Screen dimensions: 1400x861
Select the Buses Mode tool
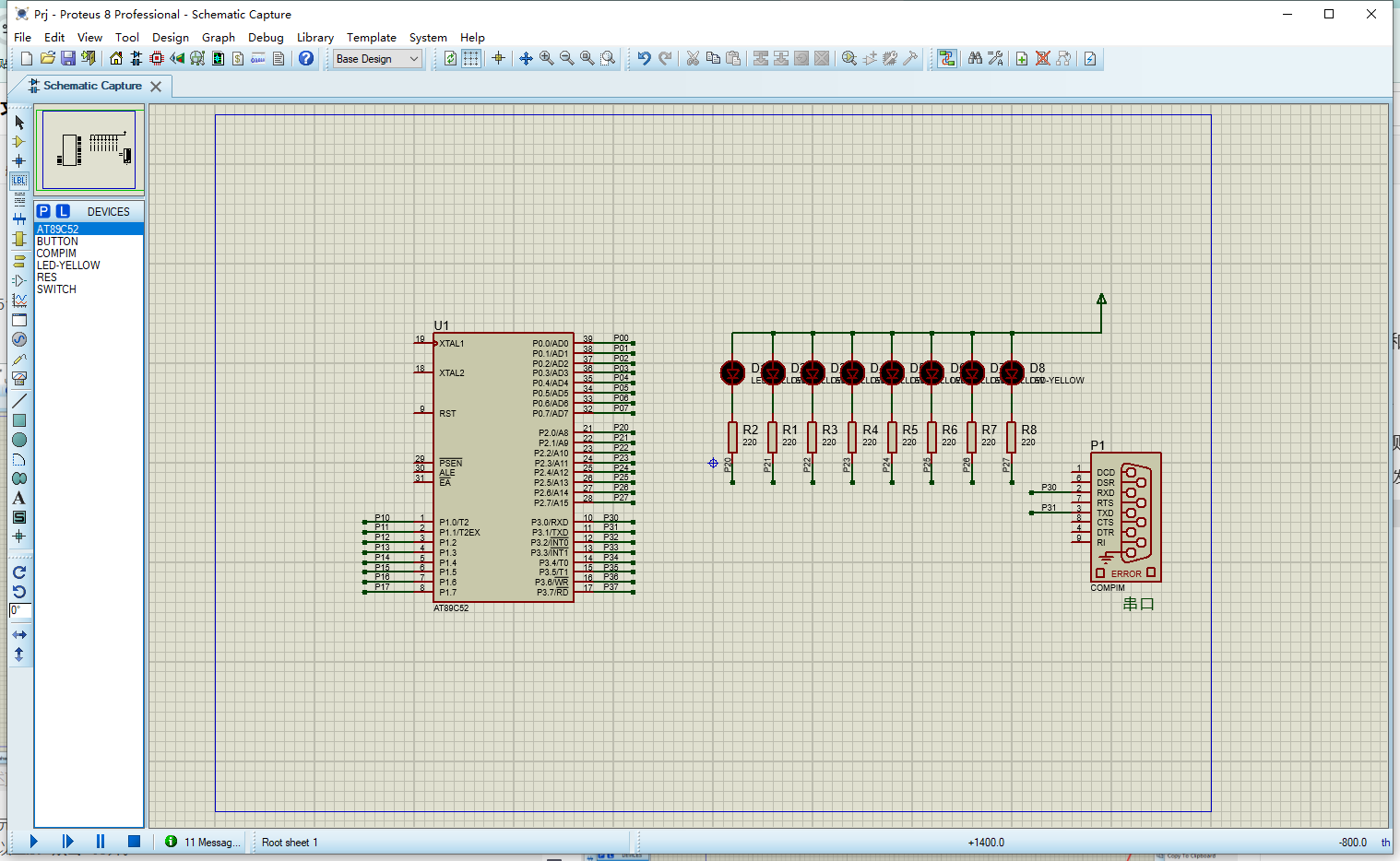click(19, 218)
